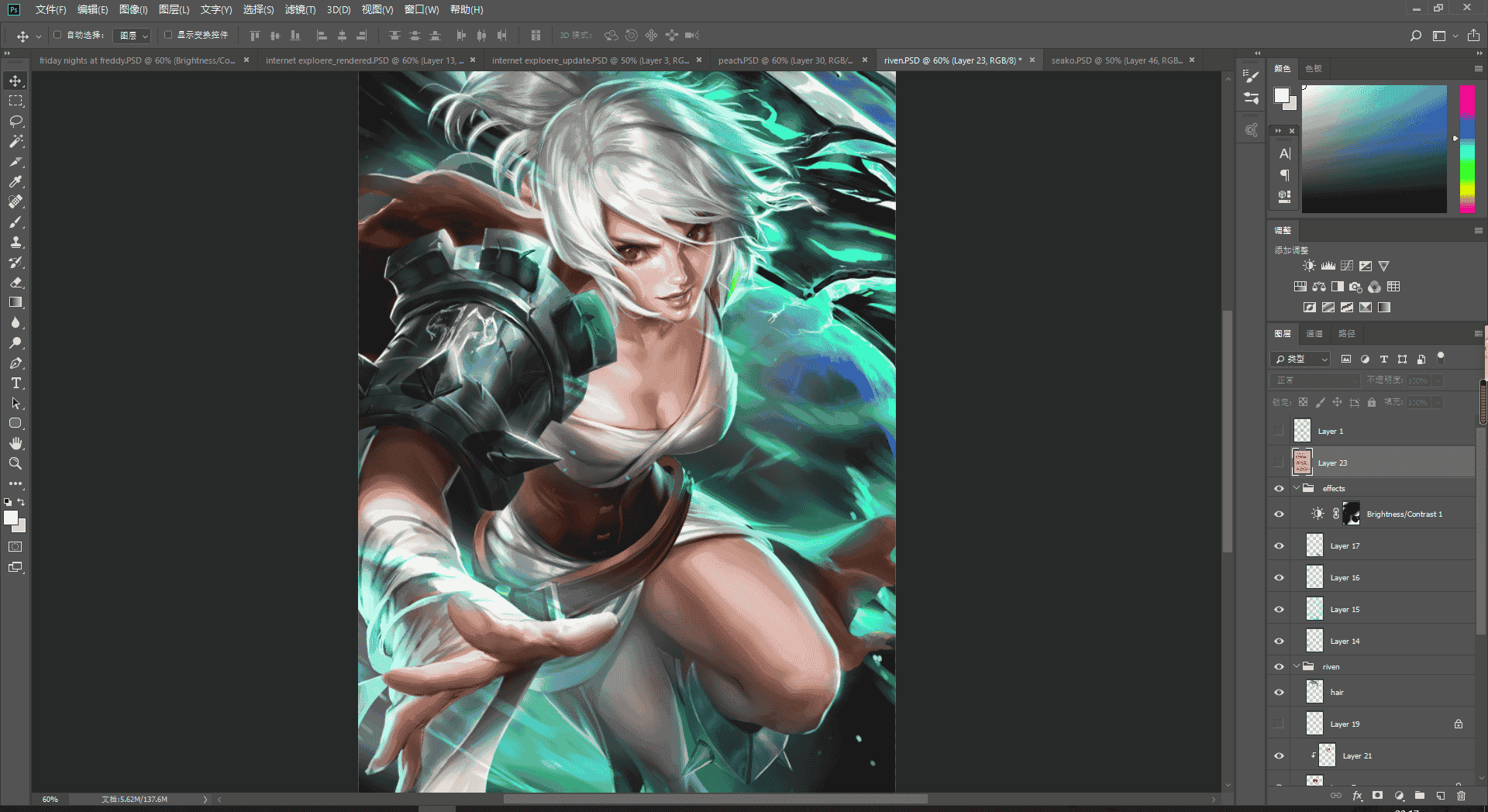Collapse the riven layer group
Image resolution: width=1488 pixels, height=812 pixels.
(x=1297, y=666)
